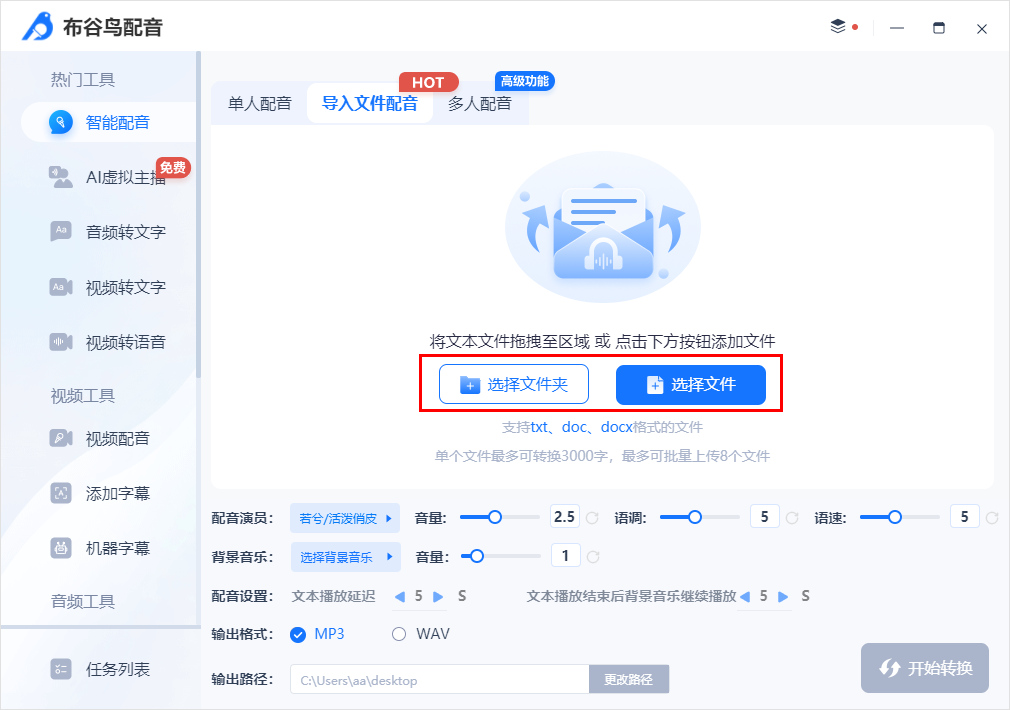Switch to 单人配音 tab
The image size is (1010, 710).
click(x=260, y=103)
